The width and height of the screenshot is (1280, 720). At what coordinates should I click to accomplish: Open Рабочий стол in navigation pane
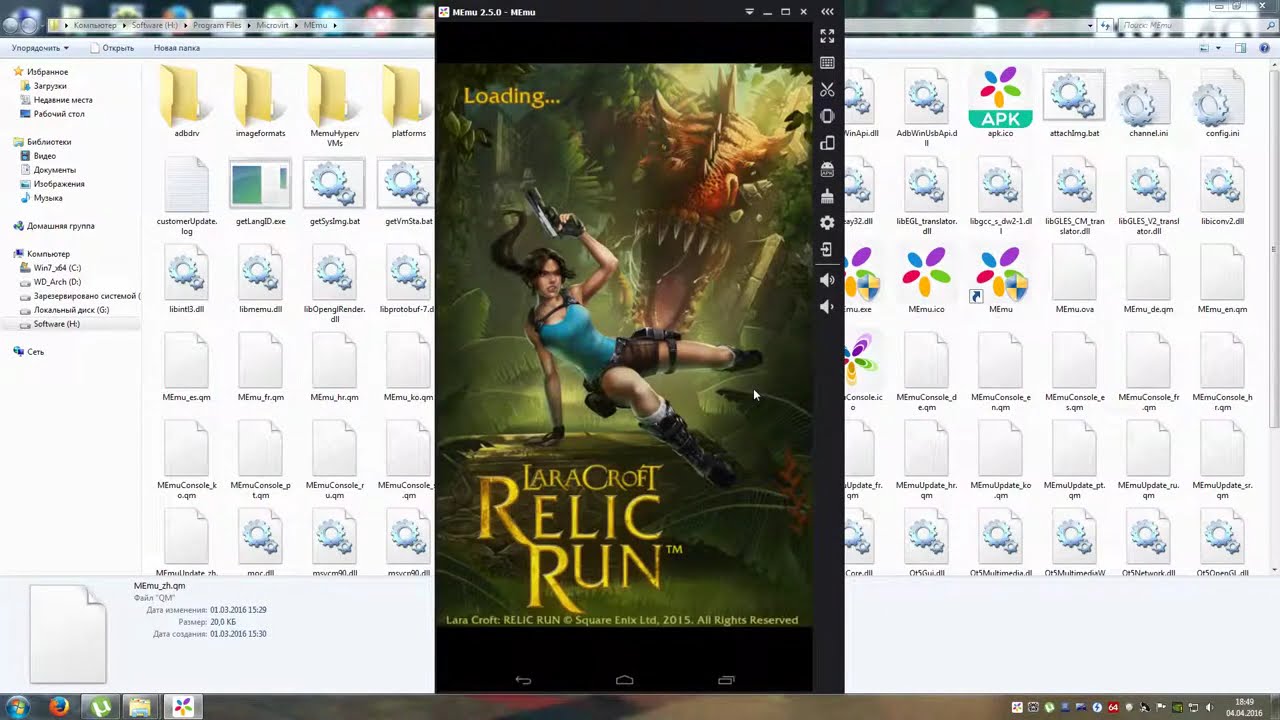(59, 114)
